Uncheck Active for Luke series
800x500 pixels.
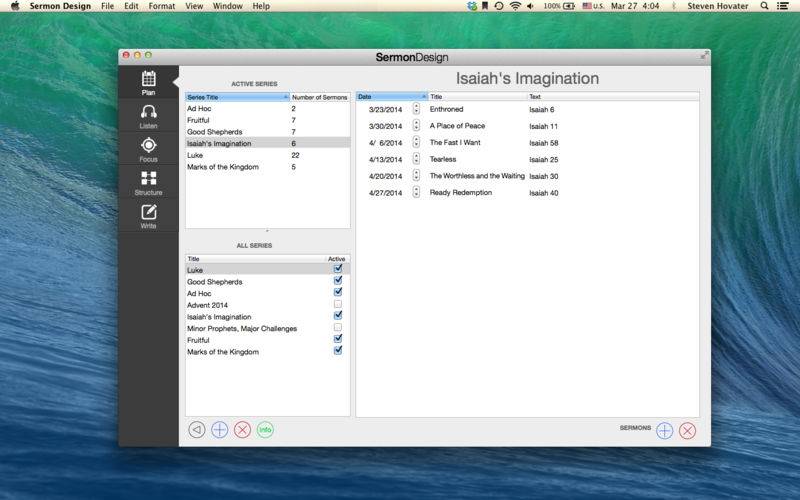338,269
